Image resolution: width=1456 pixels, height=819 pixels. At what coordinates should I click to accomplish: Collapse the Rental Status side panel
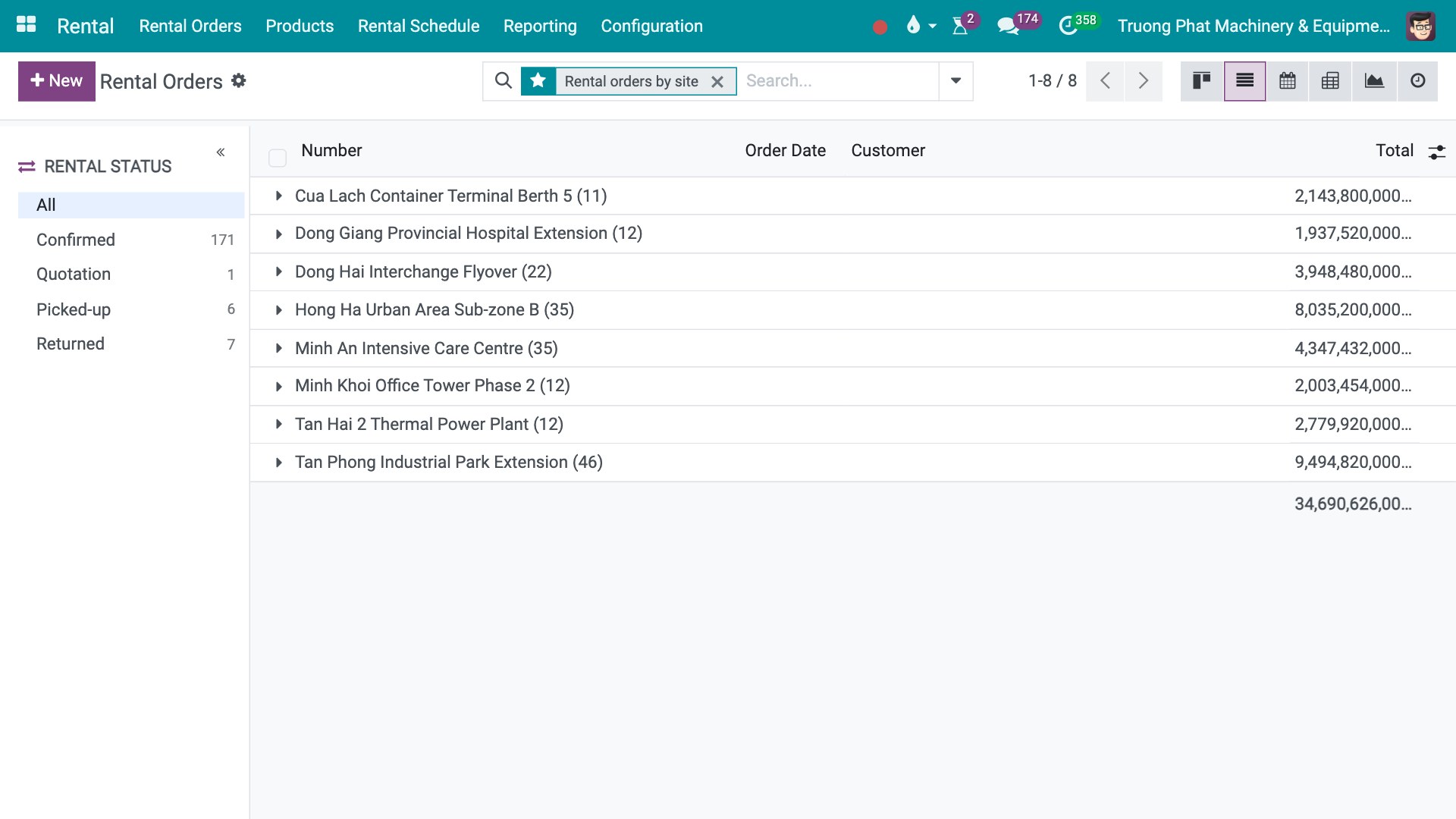click(221, 152)
